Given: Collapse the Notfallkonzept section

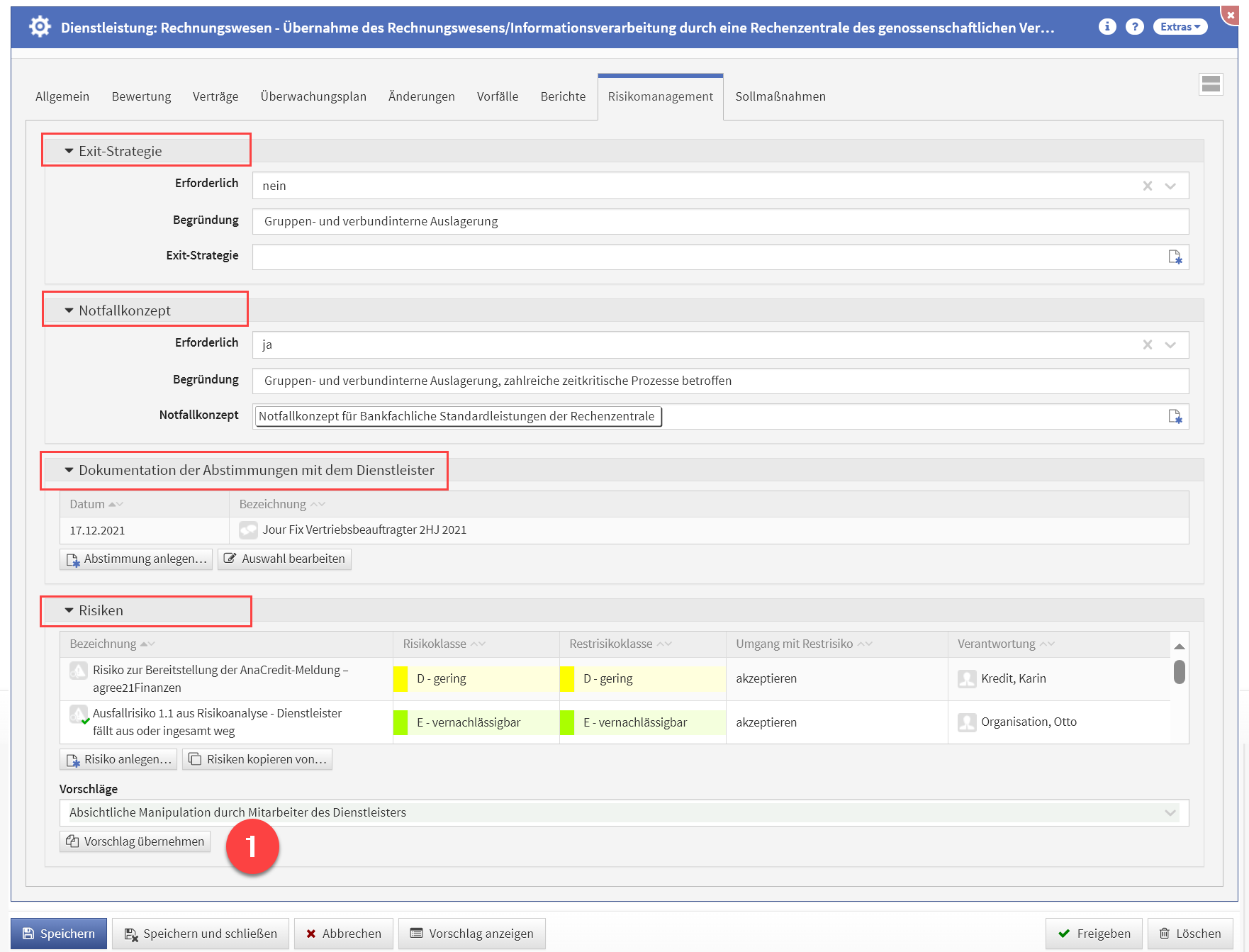Looking at the screenshot, I should pyautogui.click(x=69, y=310).
